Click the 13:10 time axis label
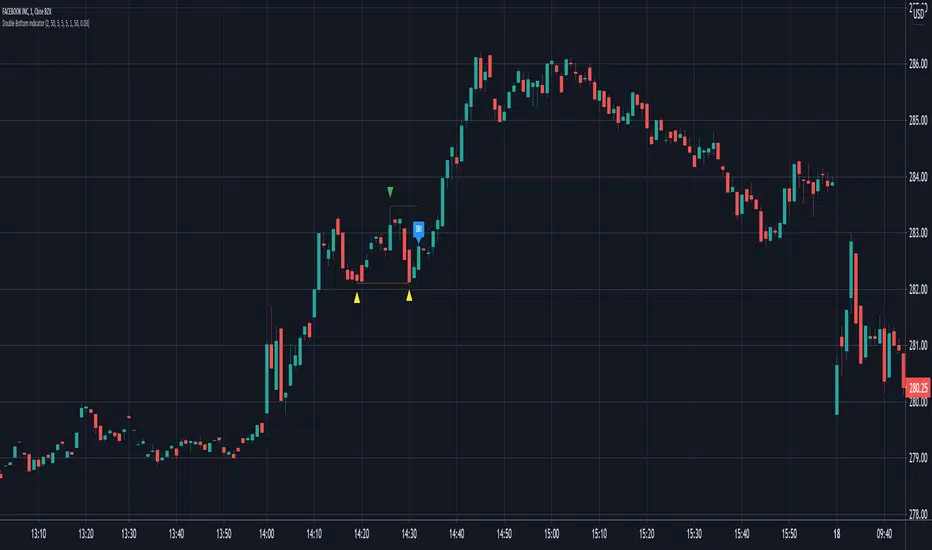Image resolution: width=932 pixels, height=550 pixels. [x=39, y=534]
